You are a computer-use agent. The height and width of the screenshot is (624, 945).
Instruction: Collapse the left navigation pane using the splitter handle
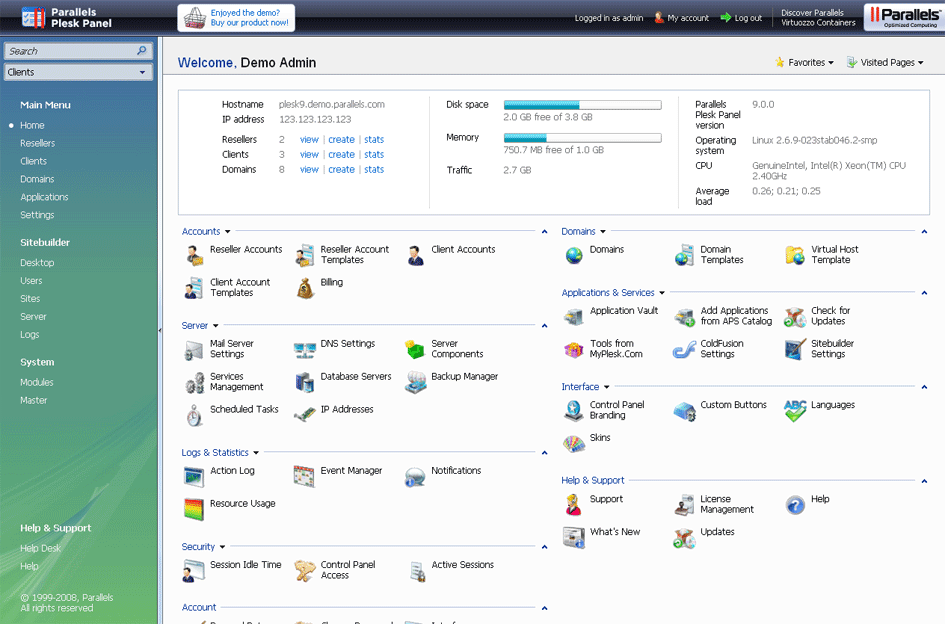160,330
